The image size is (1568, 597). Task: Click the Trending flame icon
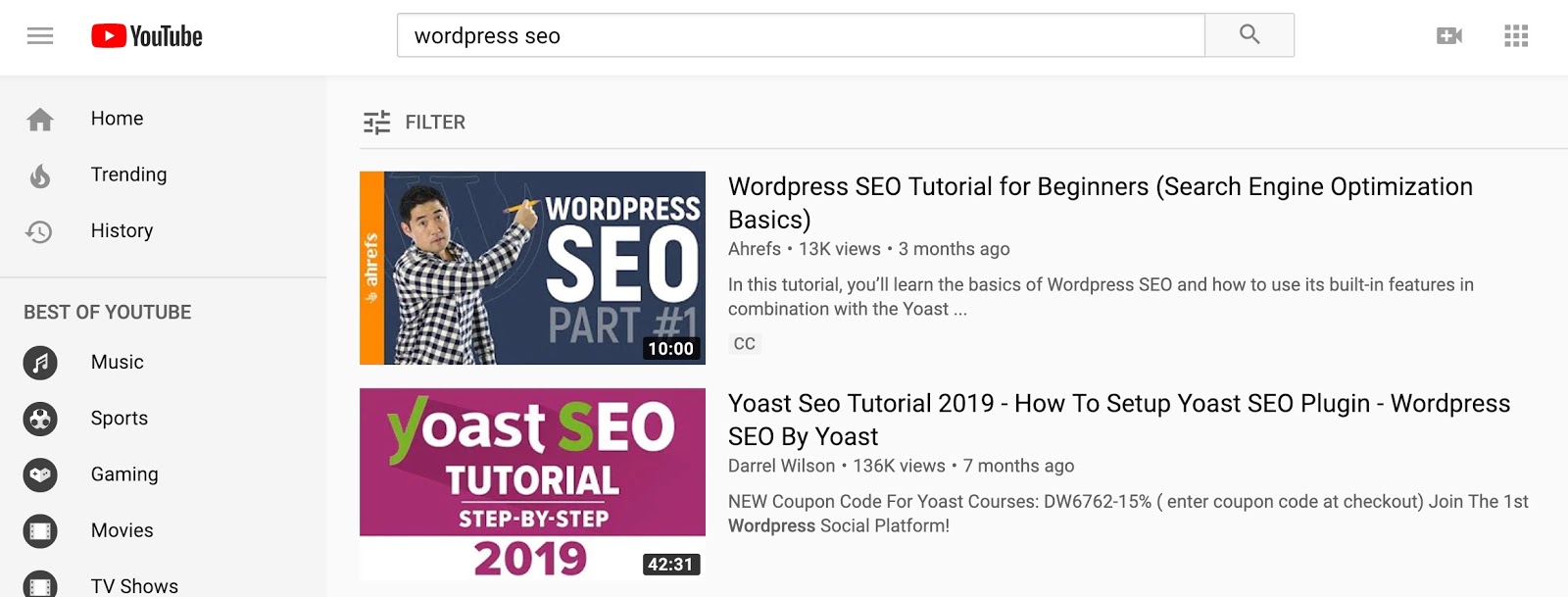click(40, 175)
